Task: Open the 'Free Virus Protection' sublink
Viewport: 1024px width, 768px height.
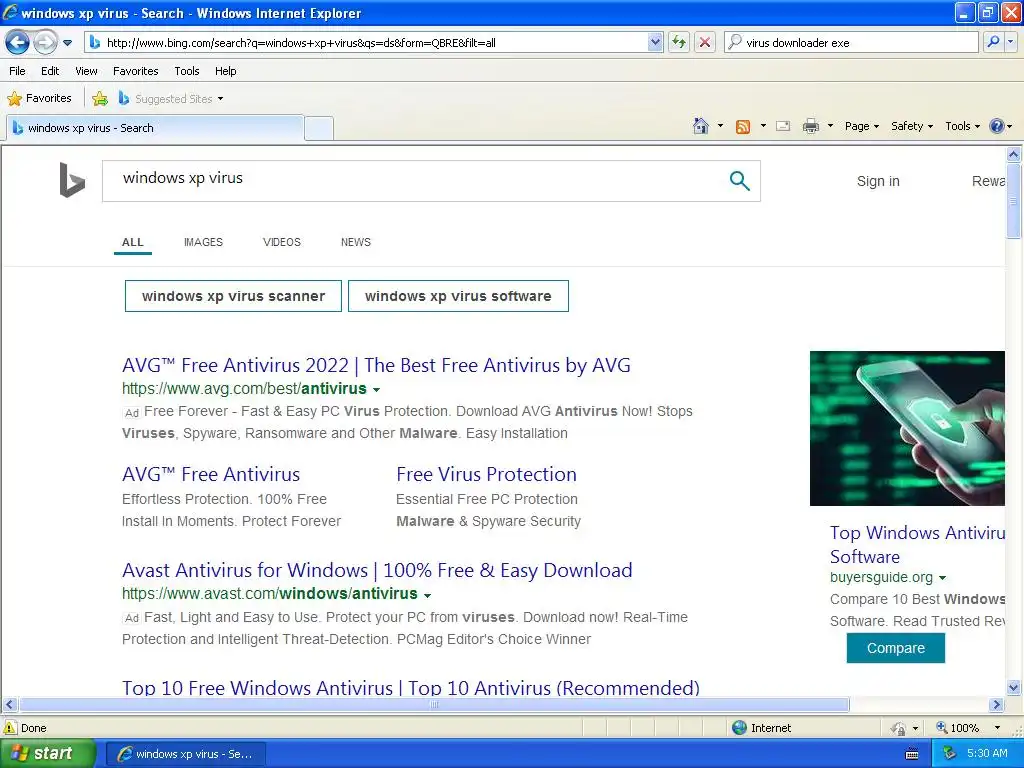Action: click(x=486, y=474)
